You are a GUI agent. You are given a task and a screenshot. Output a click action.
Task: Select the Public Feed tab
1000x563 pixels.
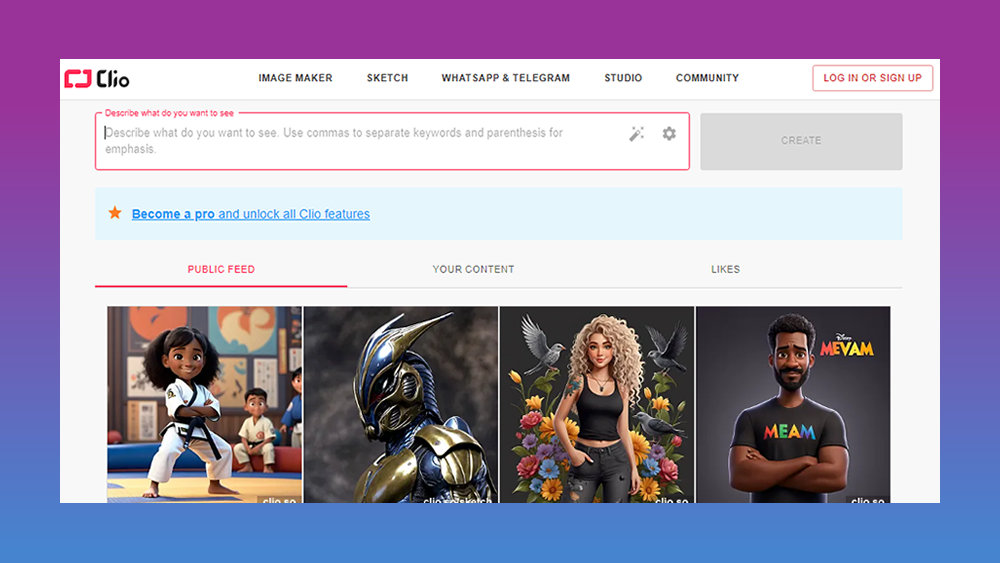click(221, 269)
